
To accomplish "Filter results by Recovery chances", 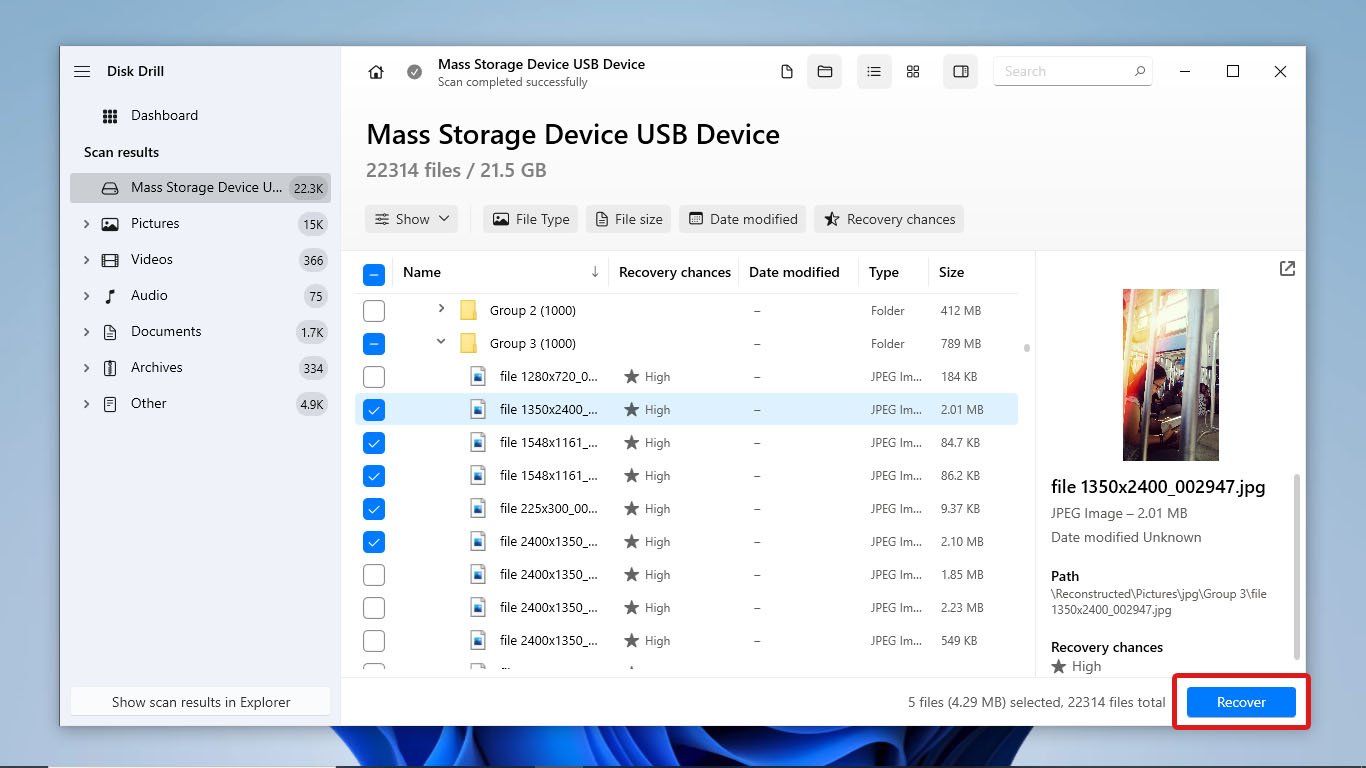I will pos(889,219).
